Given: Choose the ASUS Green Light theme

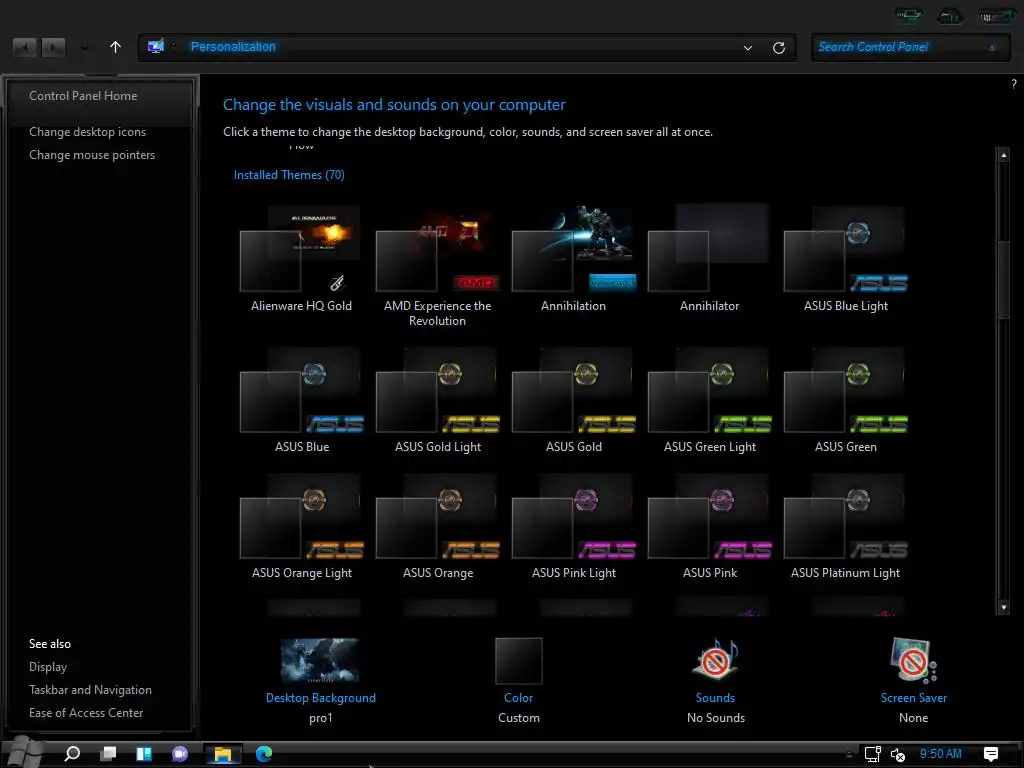Looking at the screenshot, I should coord(709,398).
